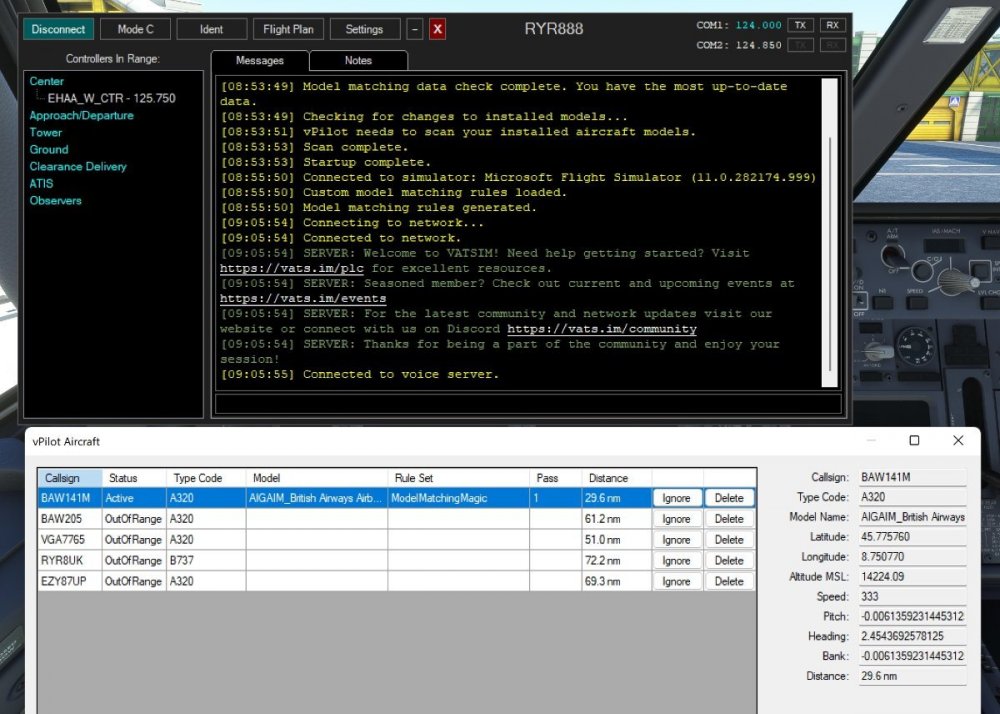
Task: Click the message text input field
Action: [x=527, y=404]
